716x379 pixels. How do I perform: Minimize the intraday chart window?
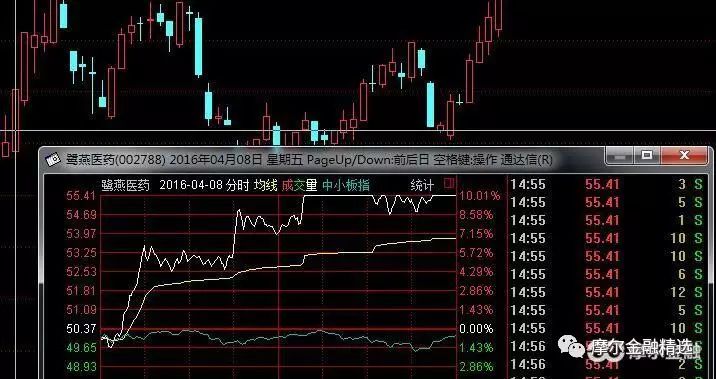pos(620,156)
